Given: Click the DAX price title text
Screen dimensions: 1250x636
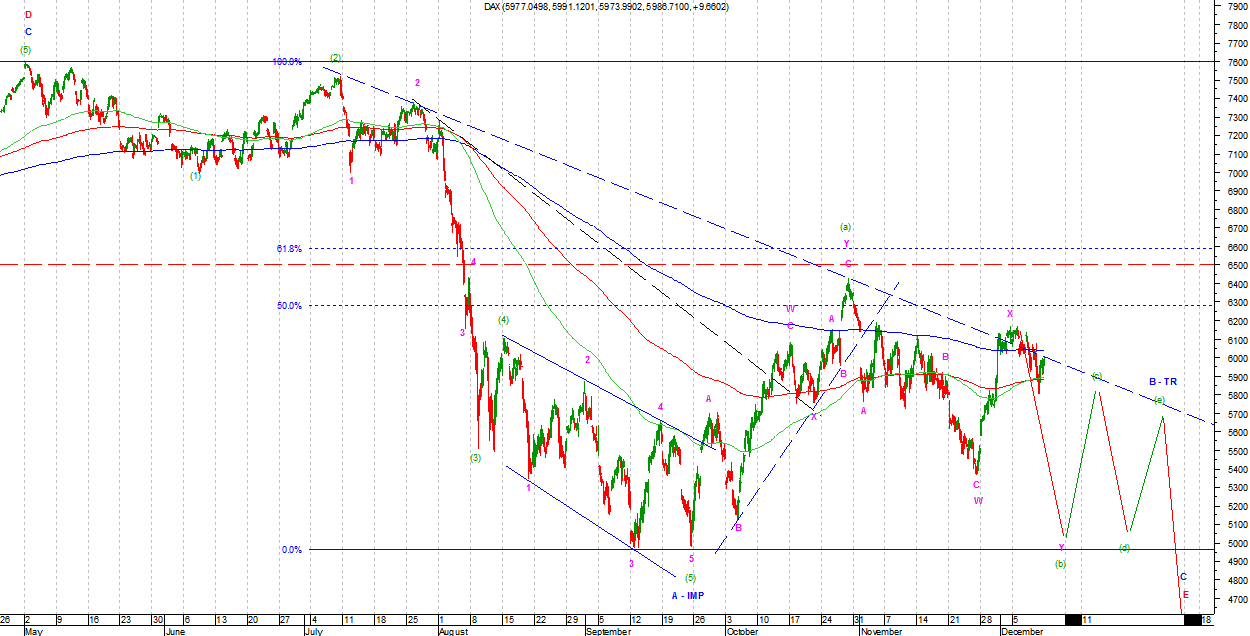Looking at the screenshot, I should (606, 7).
